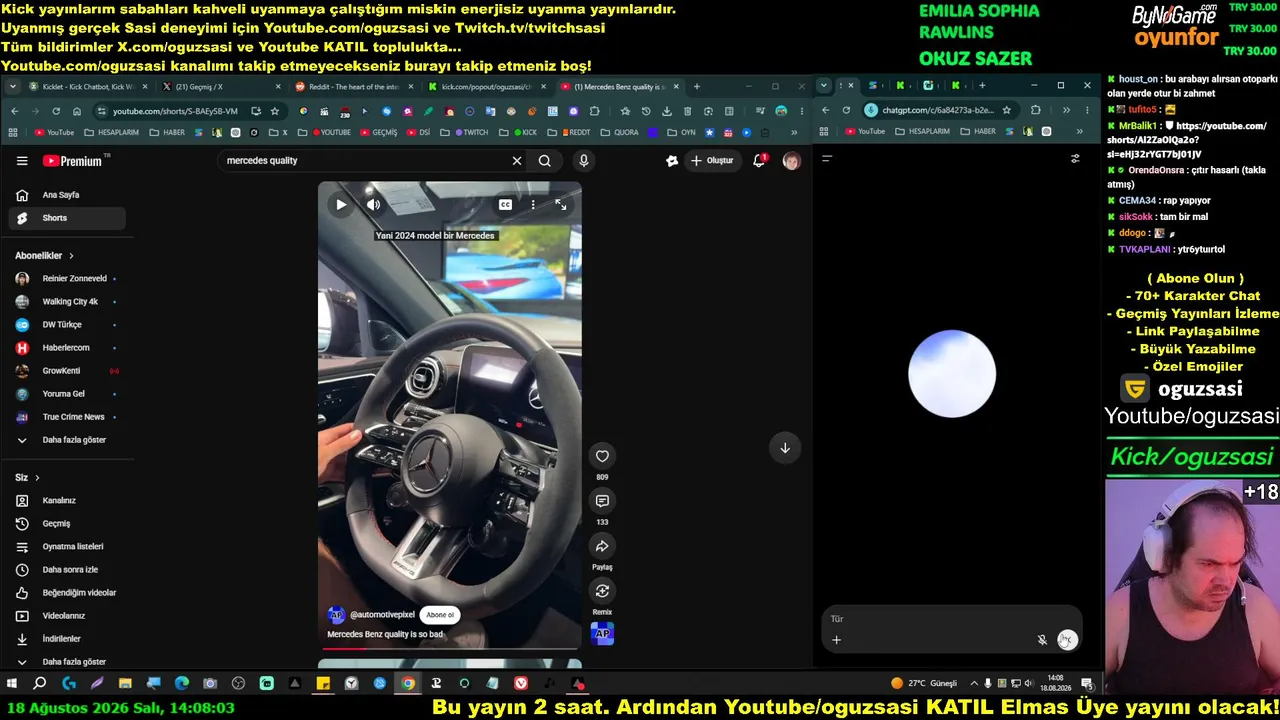Open a new tab in the YouTube window
This screenshot has height=720, width=1280.
697,87
